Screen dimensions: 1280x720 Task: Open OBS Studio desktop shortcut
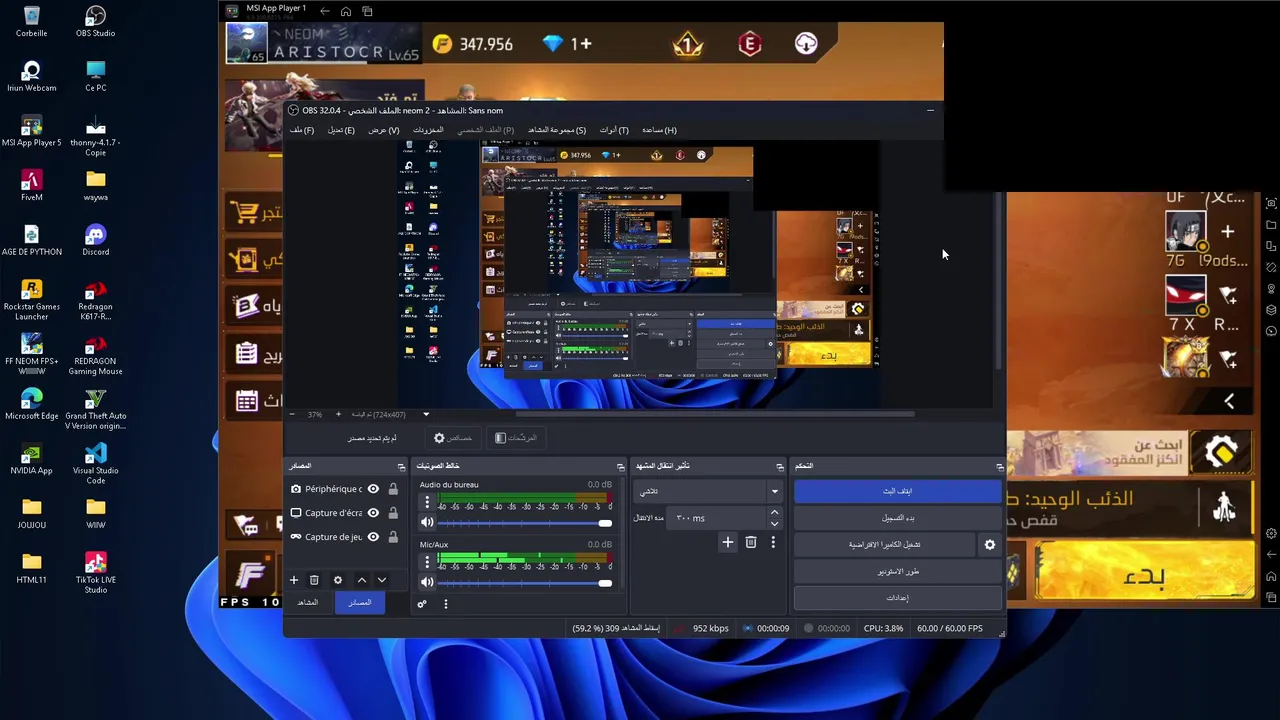(x=96, y=21)
